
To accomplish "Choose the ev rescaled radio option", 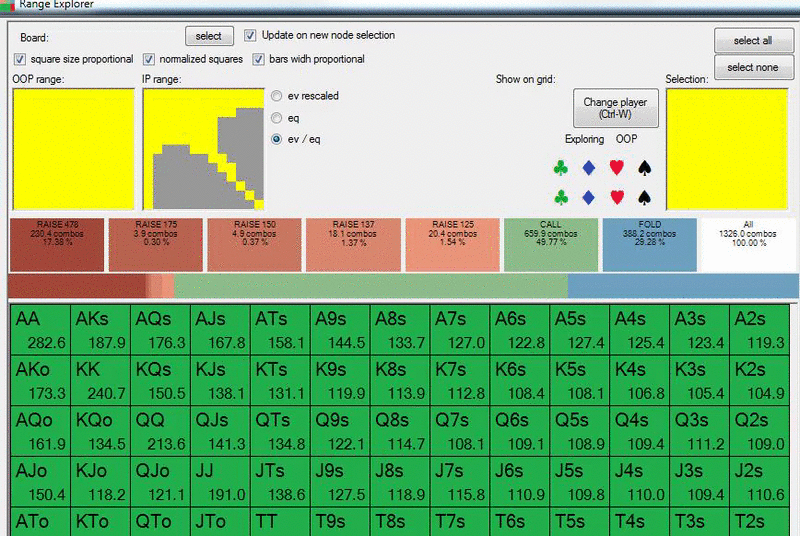I will (x=277, y=96).
